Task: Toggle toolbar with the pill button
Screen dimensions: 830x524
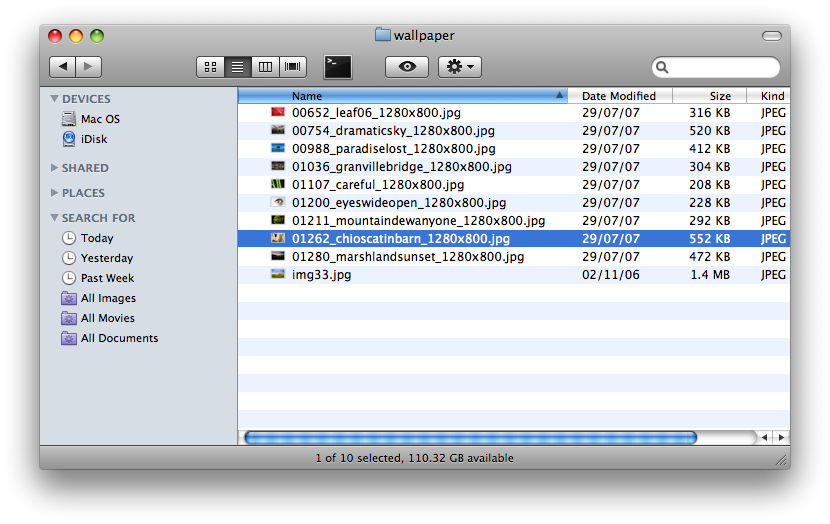Action: tap(772, 36)
